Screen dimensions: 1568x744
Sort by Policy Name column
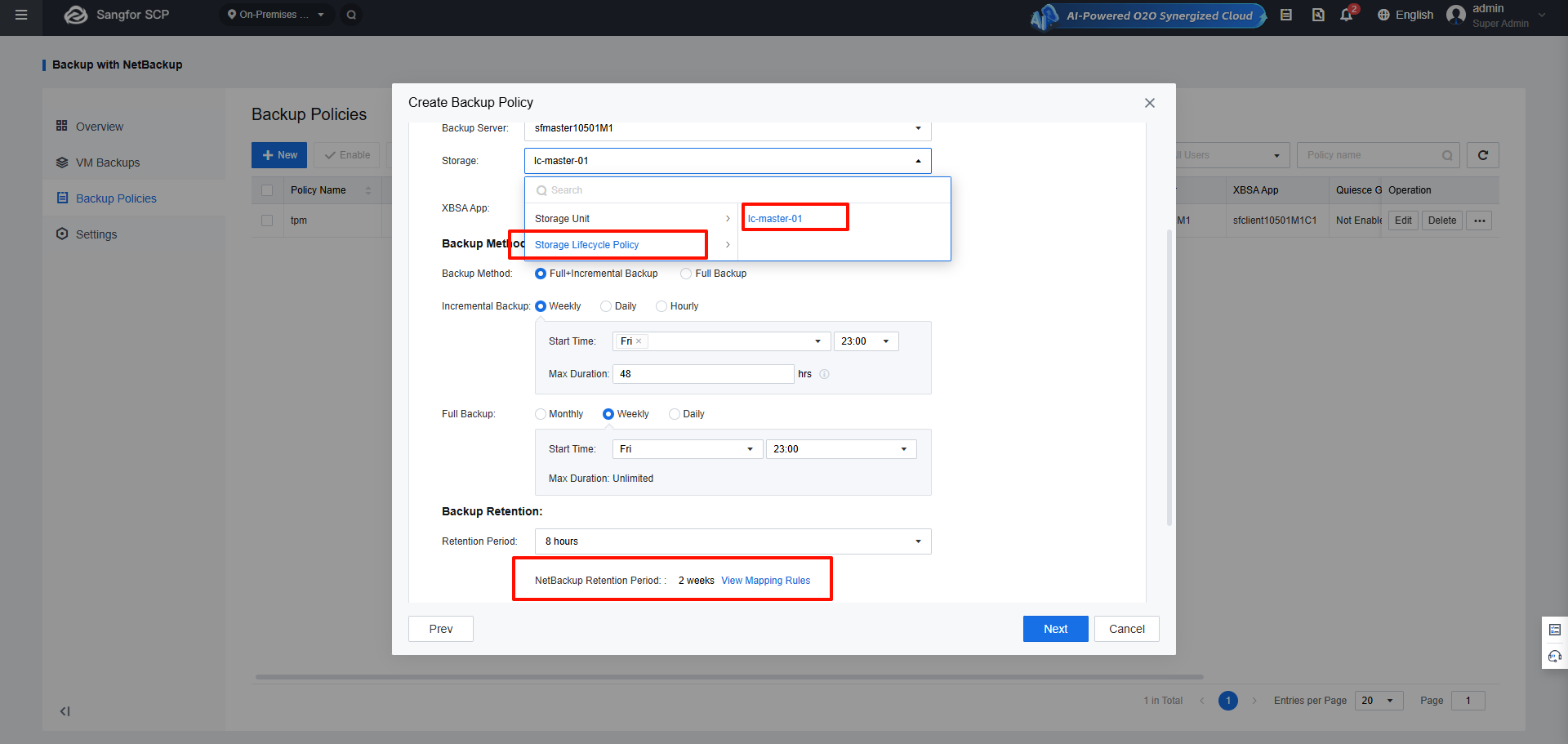click(368, 190)
